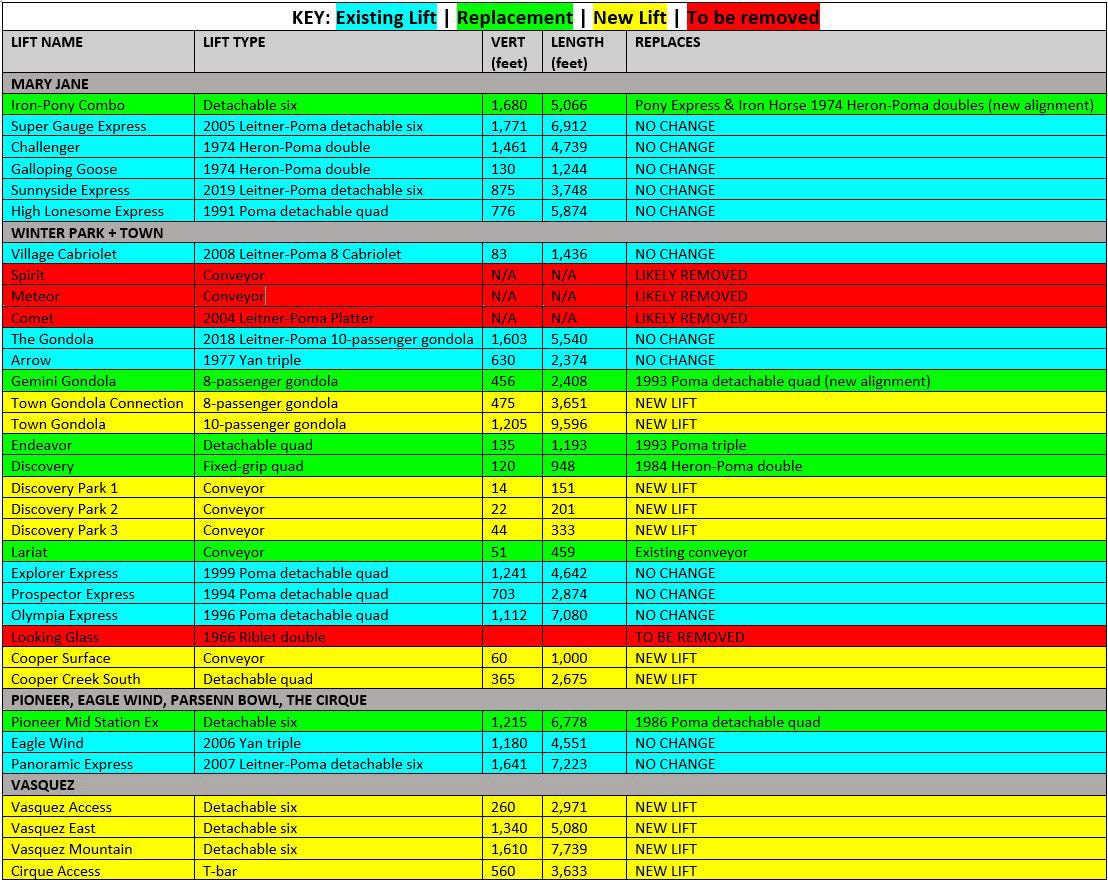Select the VASQUEZ section row
This screenshot has height=880, width=1108.
tap(554, 785)
